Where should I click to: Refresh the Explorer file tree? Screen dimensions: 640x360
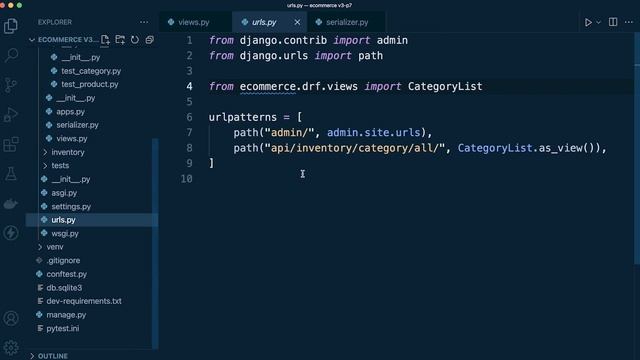135,40
